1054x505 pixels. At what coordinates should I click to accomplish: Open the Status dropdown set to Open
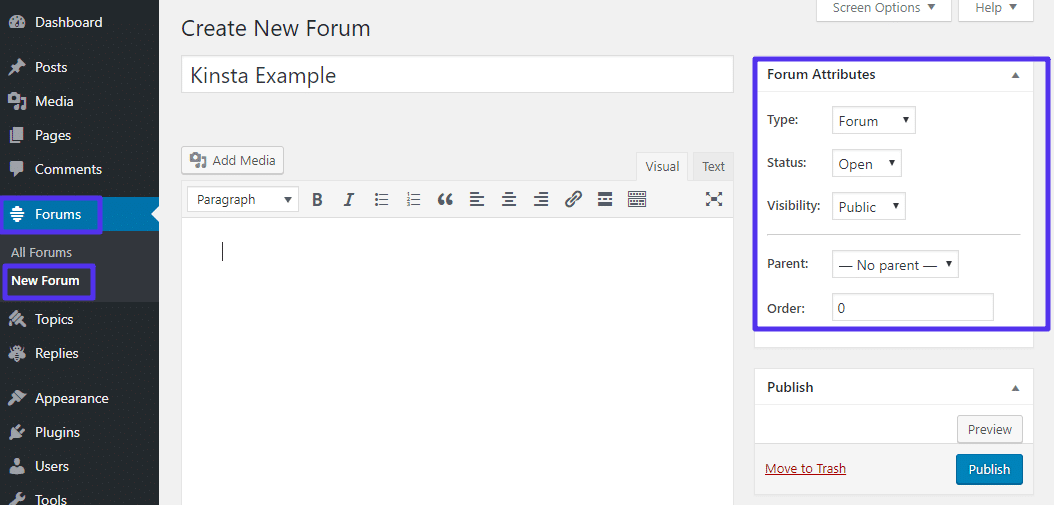pyautogui.click(x=866, y=164)
